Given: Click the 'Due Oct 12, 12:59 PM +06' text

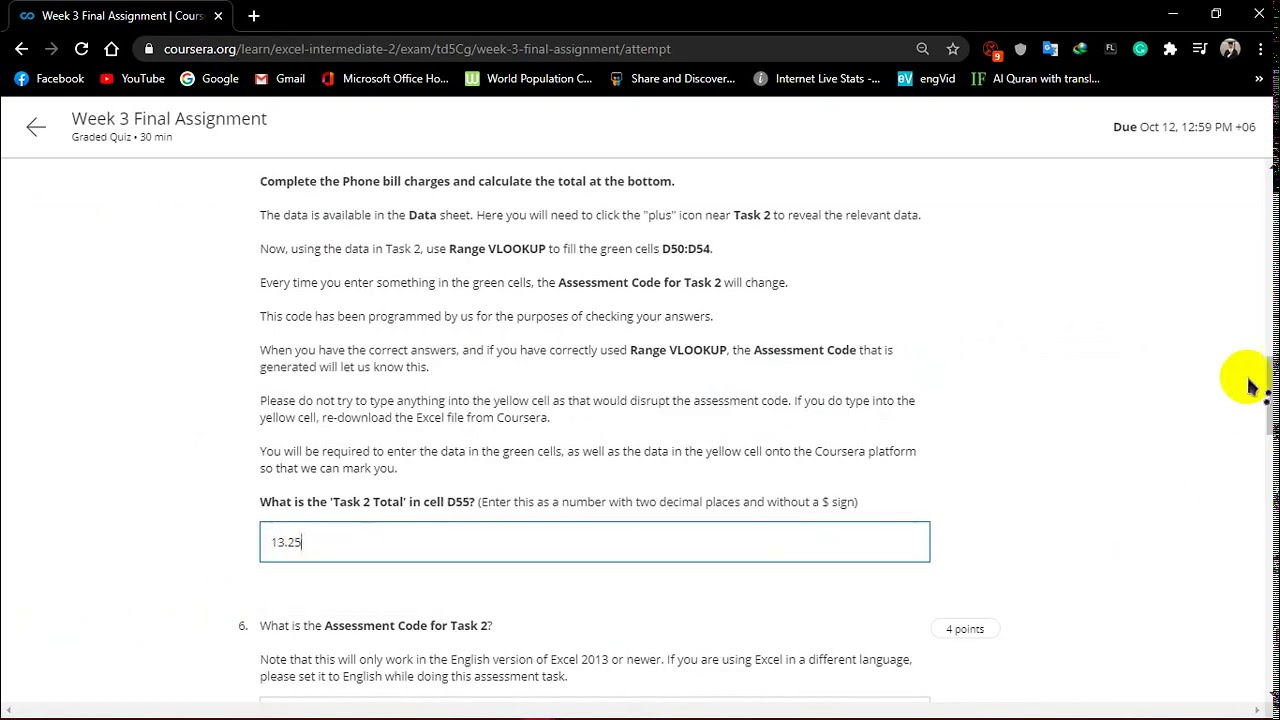Looking at the screenshot, I should coord(1184,127).
